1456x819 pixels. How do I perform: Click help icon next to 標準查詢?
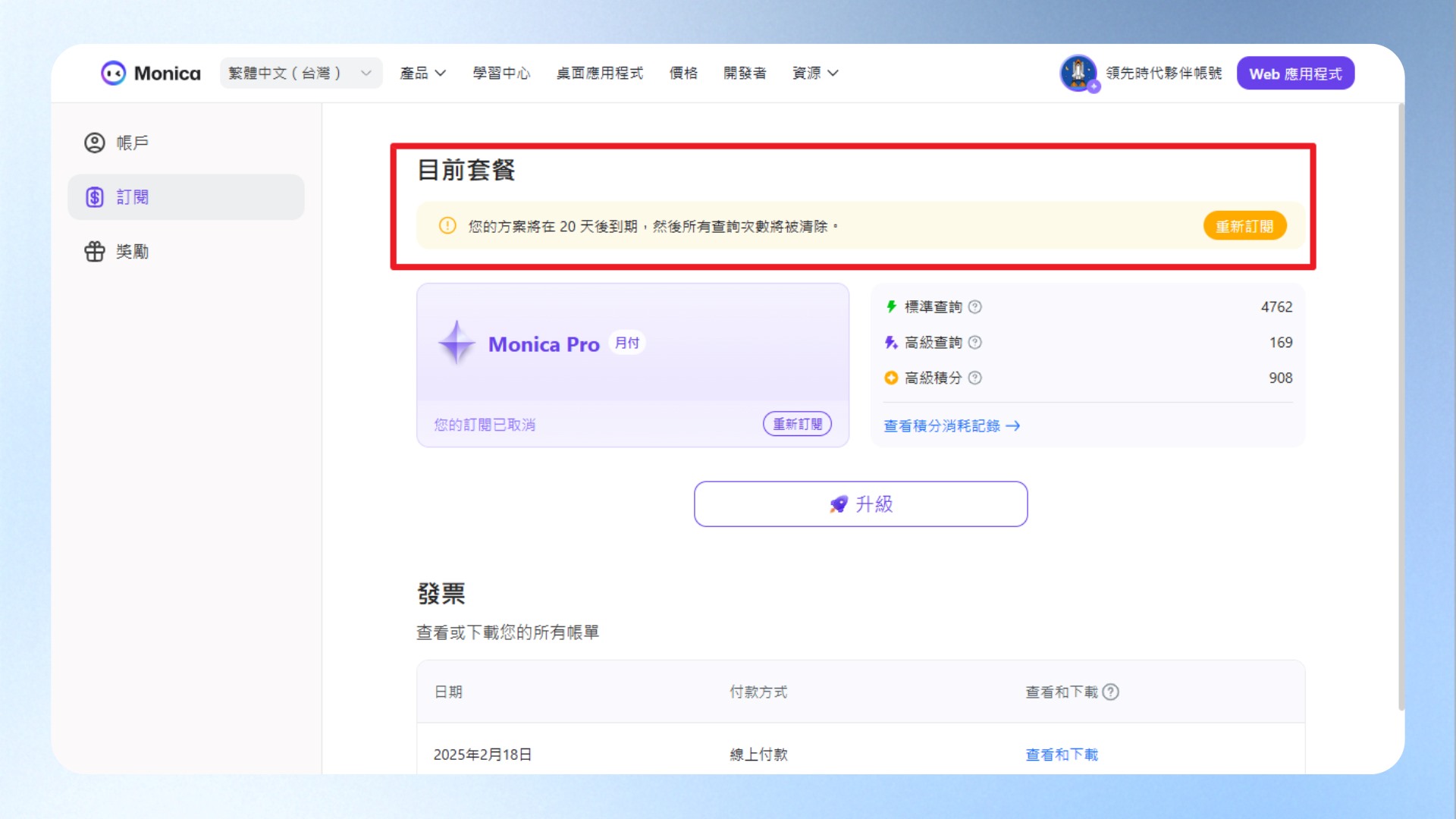pos(975,306)
